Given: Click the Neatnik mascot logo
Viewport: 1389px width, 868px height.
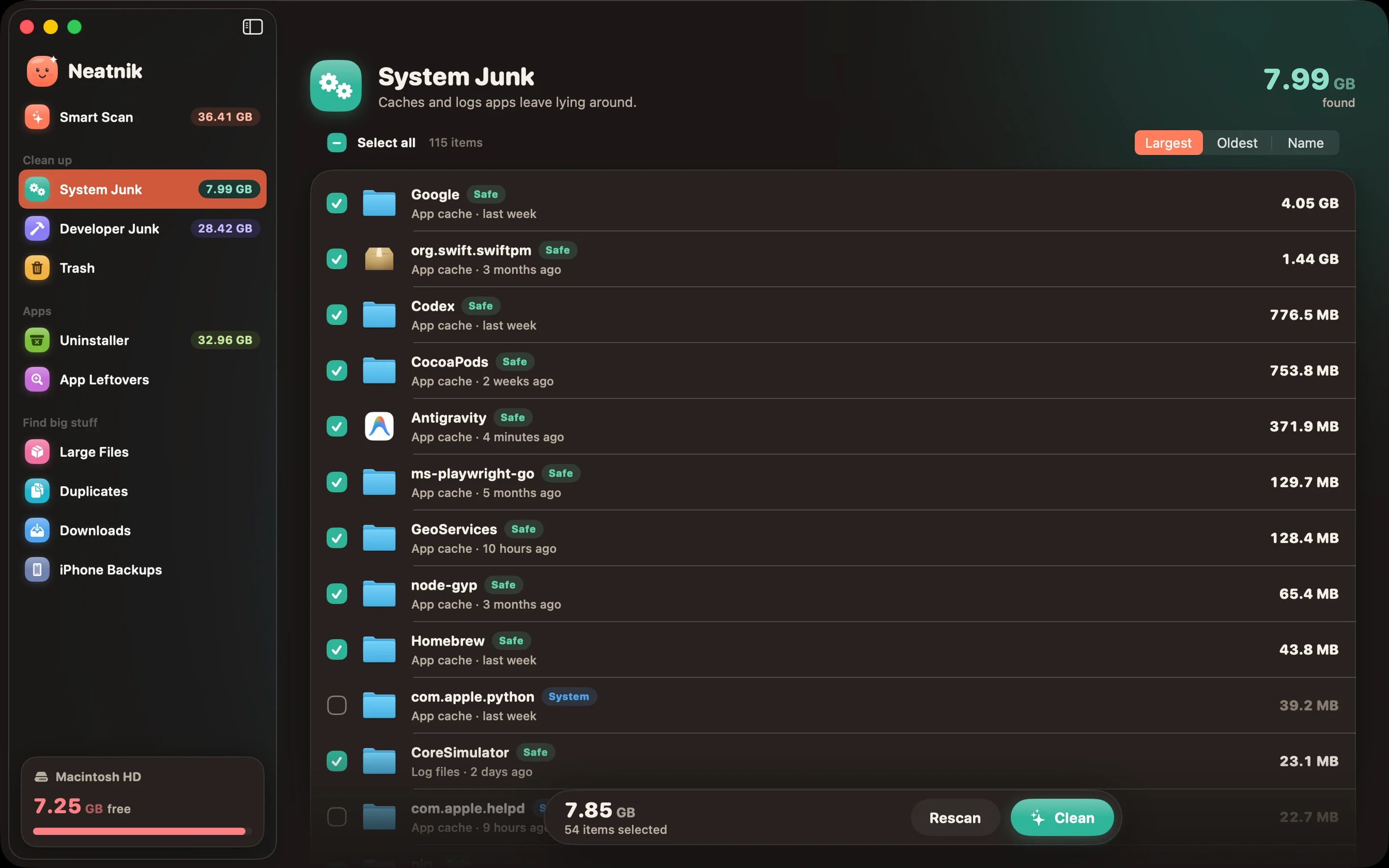Looking at the screenshot, I should click(x=42, y=71).
